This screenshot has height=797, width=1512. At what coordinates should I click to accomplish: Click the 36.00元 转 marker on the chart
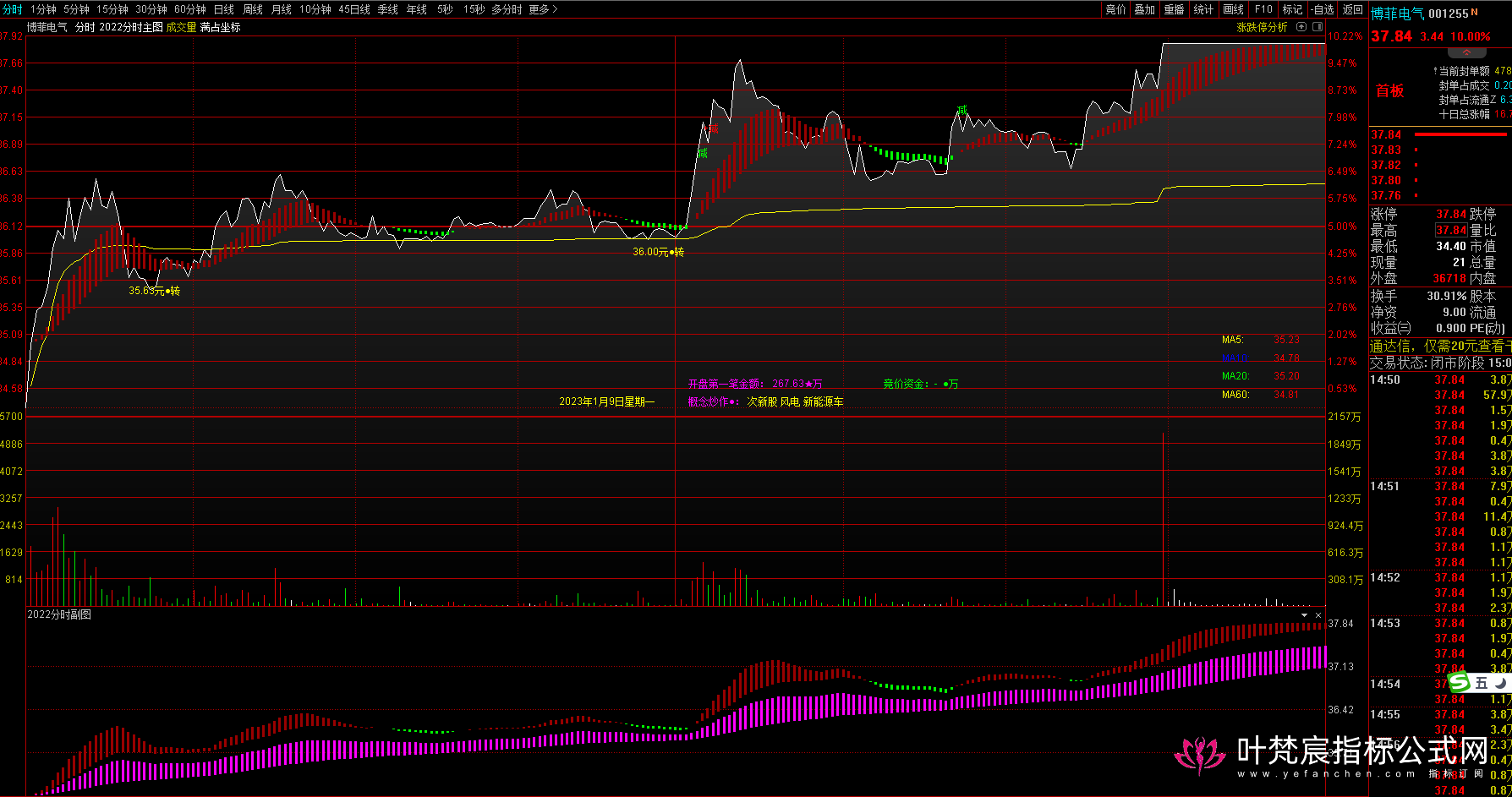point(658,252)
